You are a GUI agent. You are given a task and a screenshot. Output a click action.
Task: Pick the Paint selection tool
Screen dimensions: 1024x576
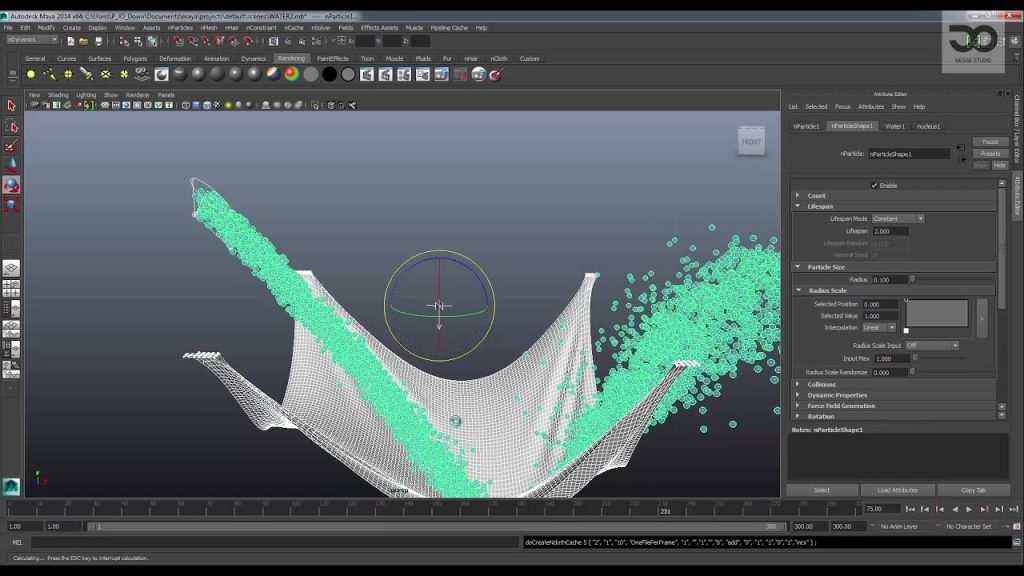[x=11, y=146]
